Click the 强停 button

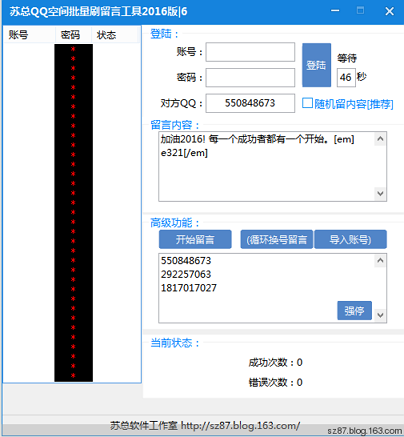pos(354,311)
